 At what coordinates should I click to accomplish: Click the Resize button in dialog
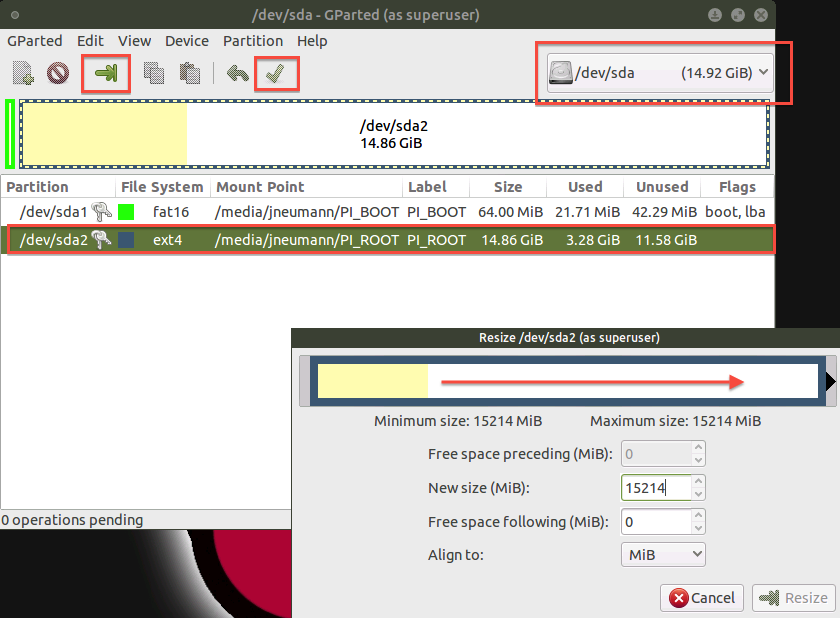(x=794, y=598)
